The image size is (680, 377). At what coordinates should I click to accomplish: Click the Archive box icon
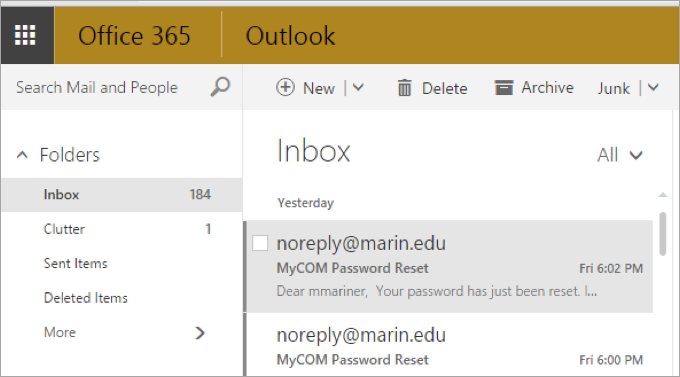point(504,88)
